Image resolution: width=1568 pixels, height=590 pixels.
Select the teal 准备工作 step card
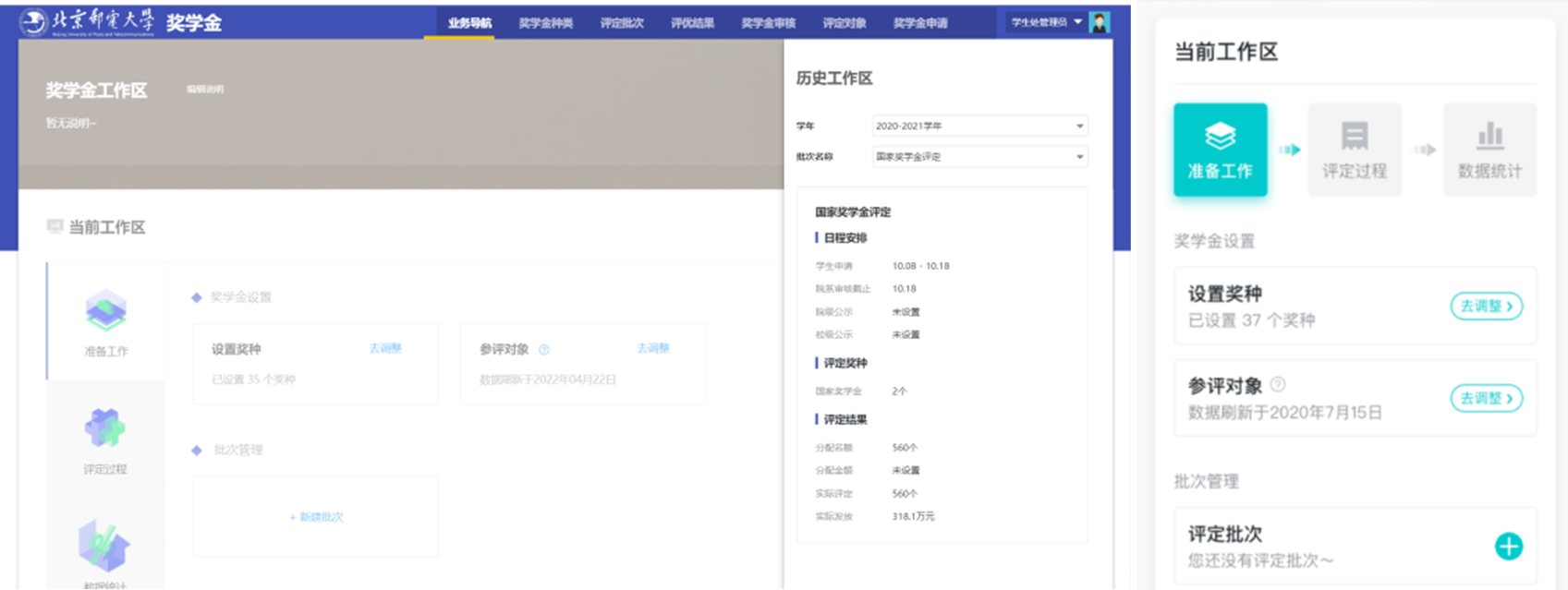click(x=1220, y=150)
